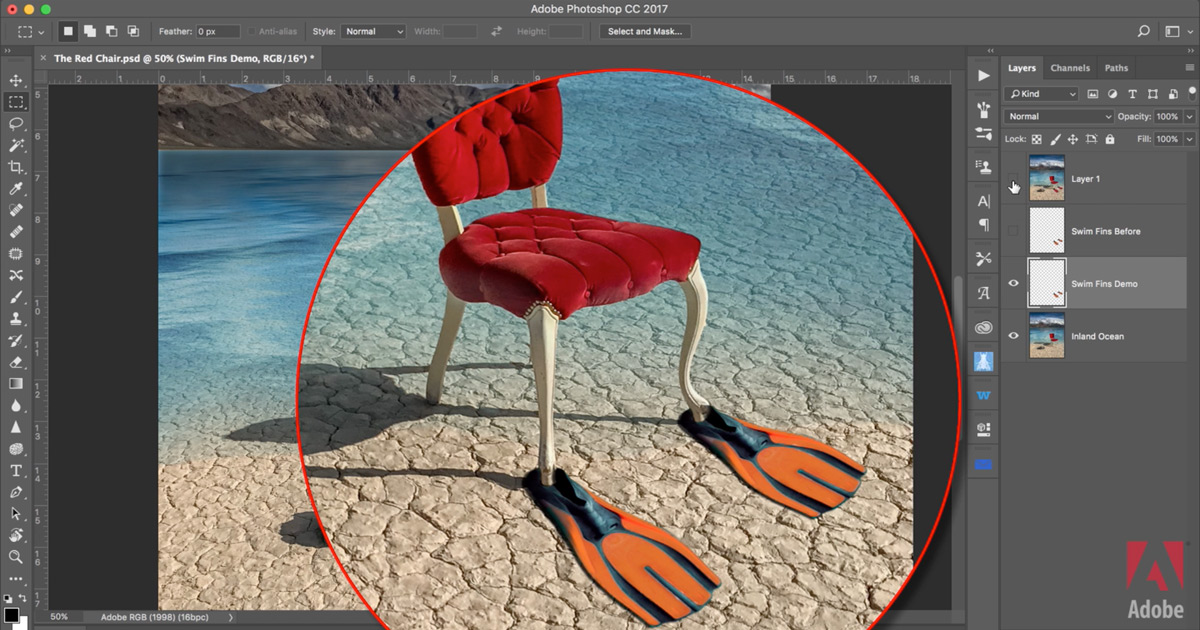
Task: Hide the Swim Fins Demo layer
Action: 1014,284
